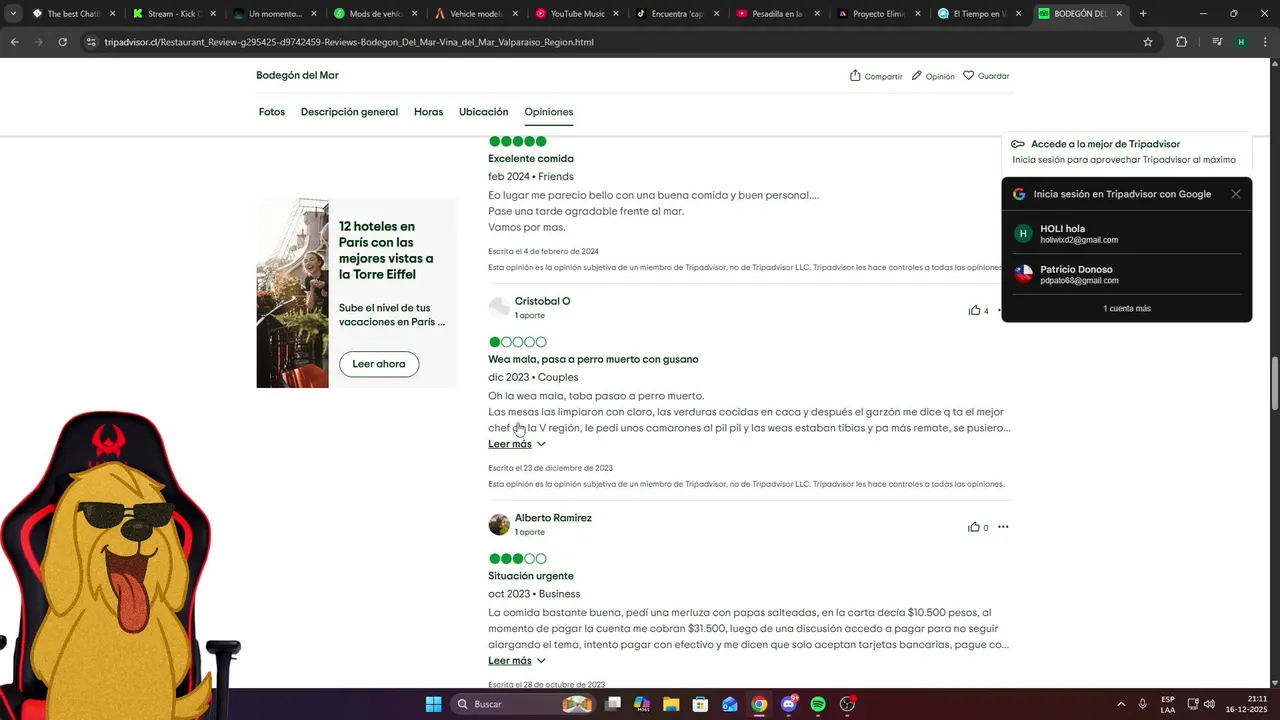Switch to Descripción general tab
1280x720 pixels.
(x=349, y=112)
